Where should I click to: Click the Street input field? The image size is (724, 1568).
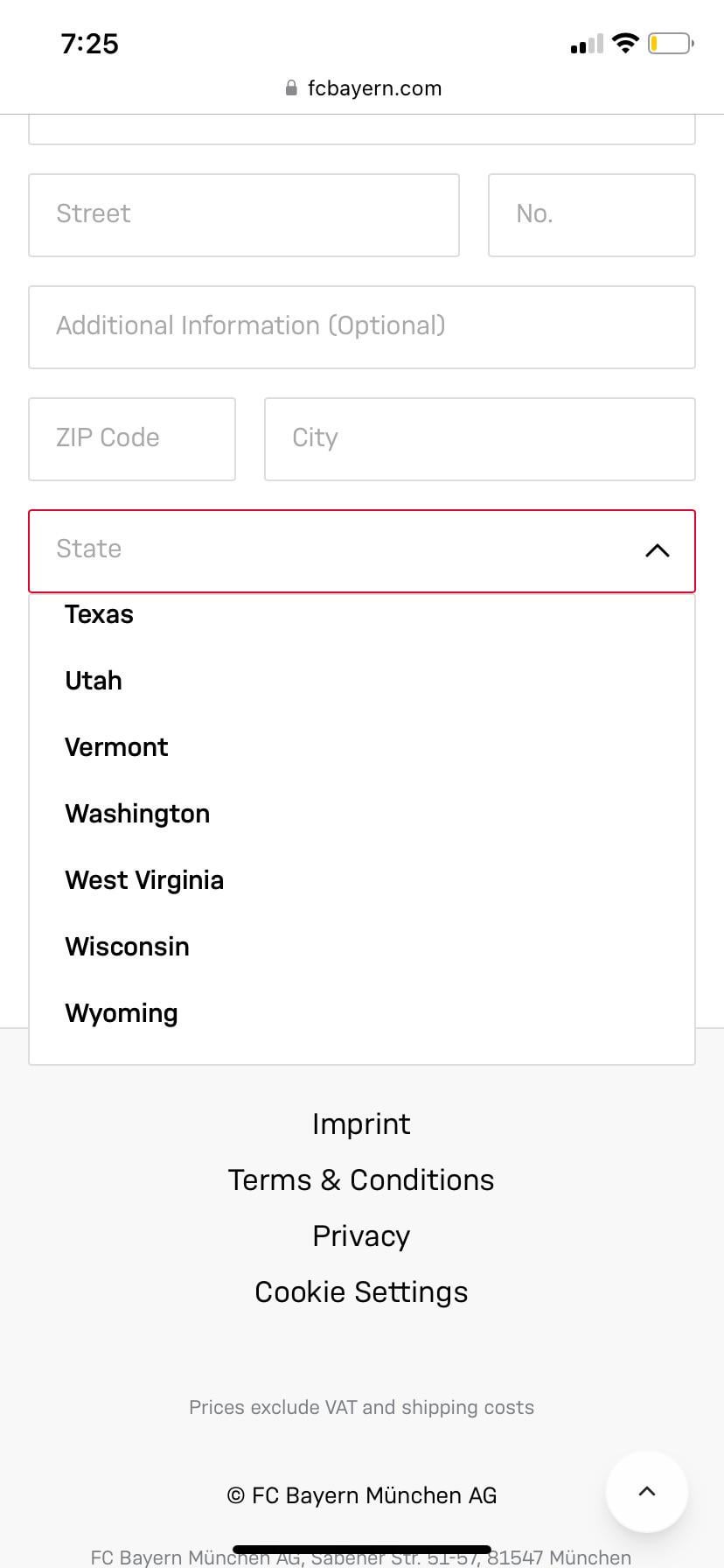243,215
